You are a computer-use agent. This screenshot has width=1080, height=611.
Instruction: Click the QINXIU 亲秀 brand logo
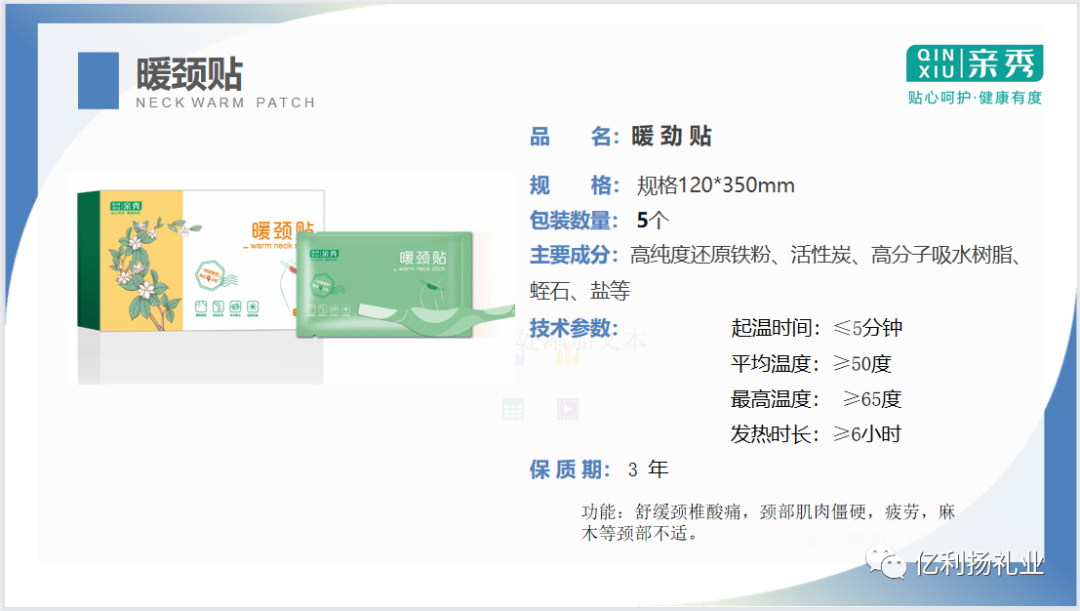click(x=974, y=63)
